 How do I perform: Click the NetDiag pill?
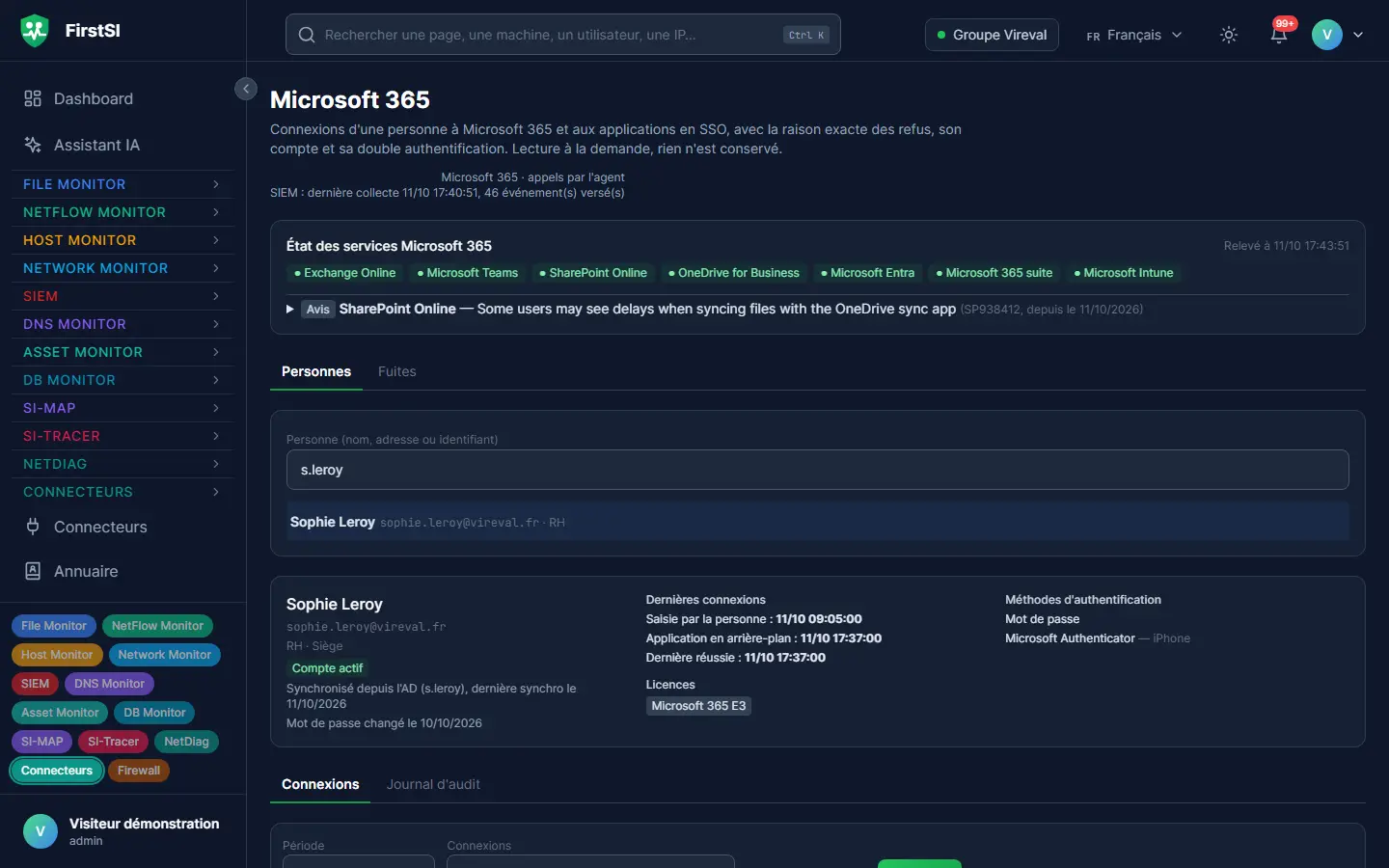pos(186,742)
